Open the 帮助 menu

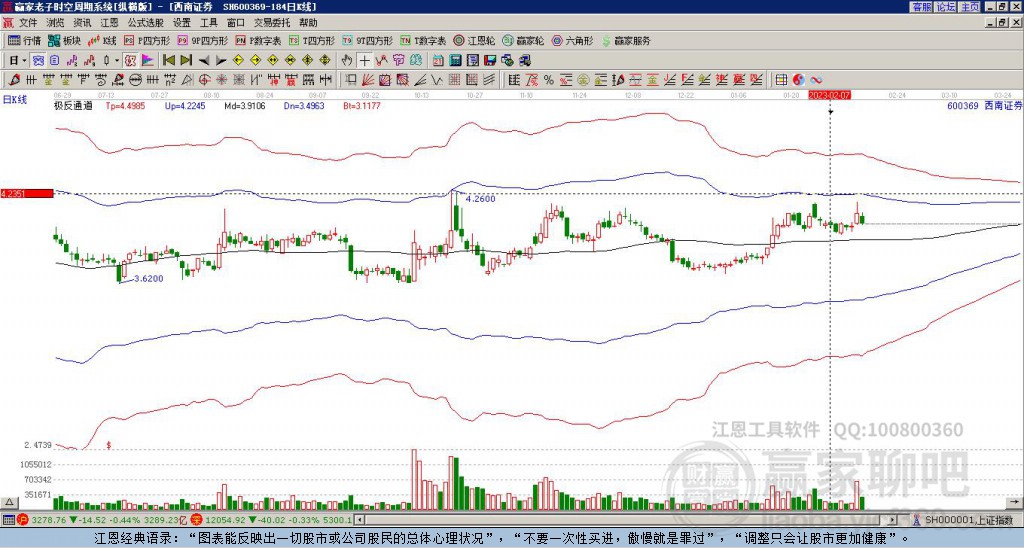(x=308, y=23)
